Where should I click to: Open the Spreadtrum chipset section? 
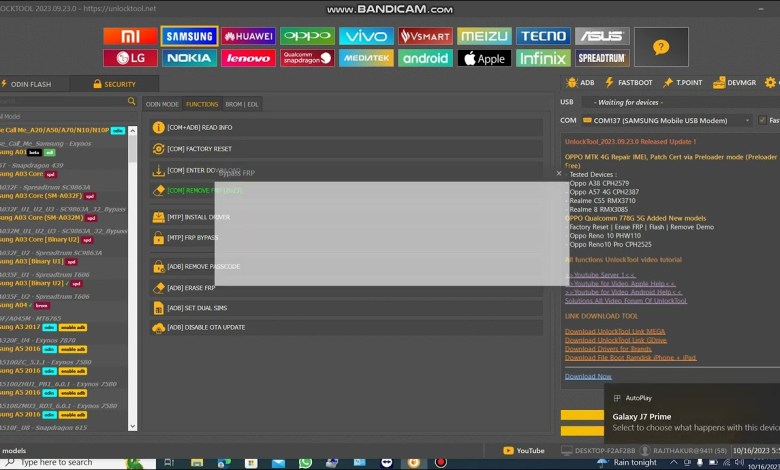pyautogui.click(x=602, y=58)
